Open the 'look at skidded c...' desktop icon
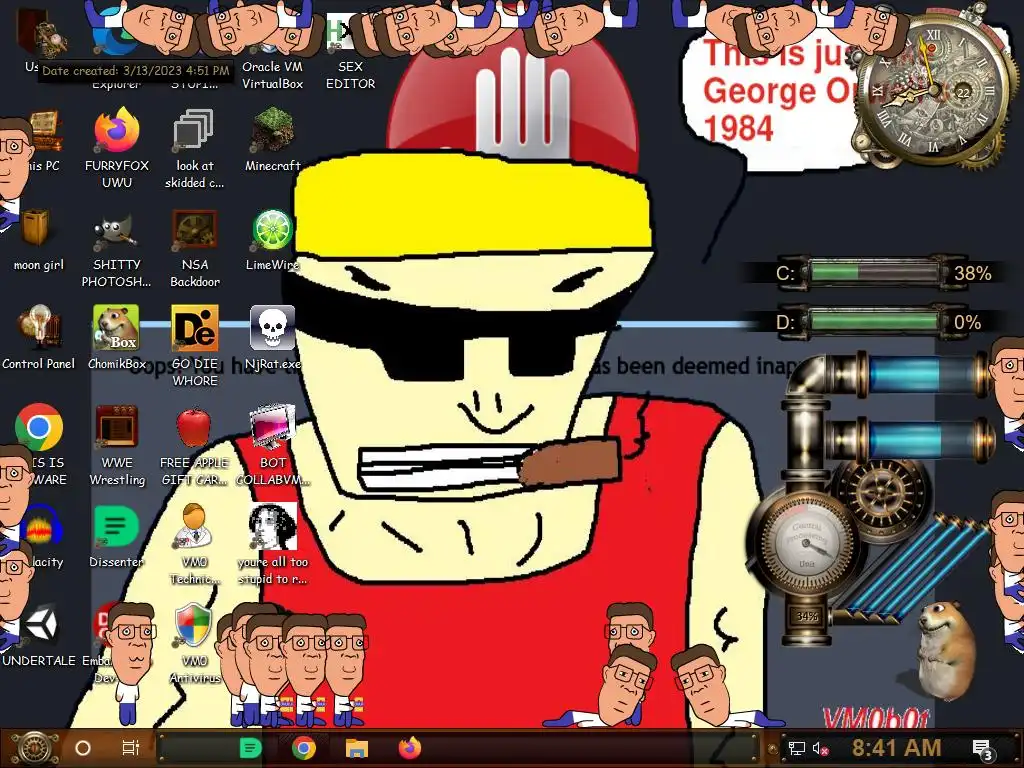1024x768 pixels. pos(194,149)
